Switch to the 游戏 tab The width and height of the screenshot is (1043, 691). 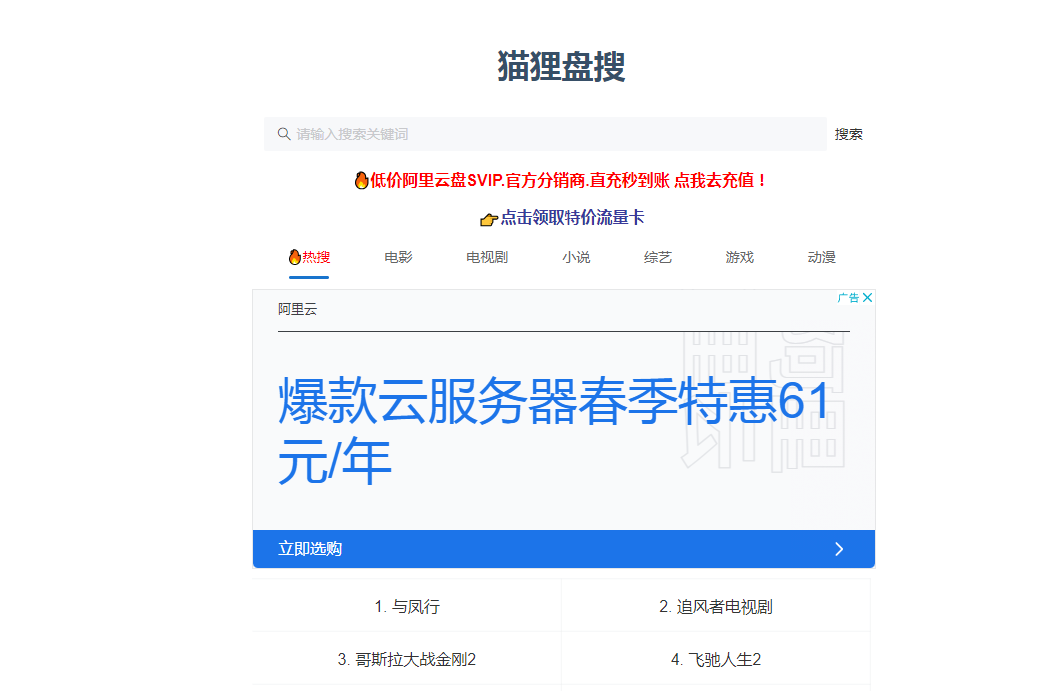[740, 257]
